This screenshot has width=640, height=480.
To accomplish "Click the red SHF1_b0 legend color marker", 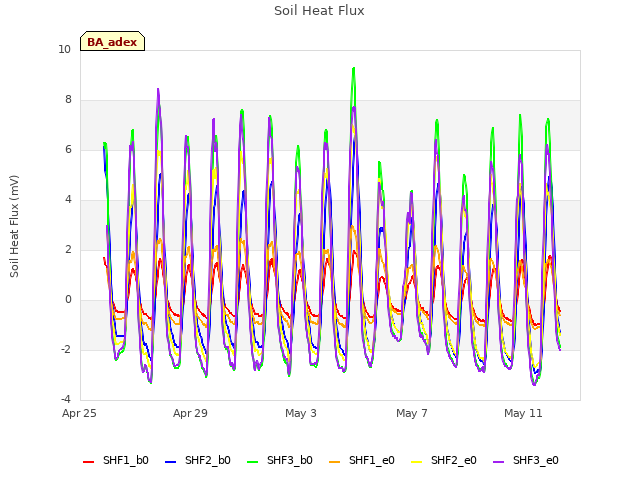I will [x=89, y=462].
